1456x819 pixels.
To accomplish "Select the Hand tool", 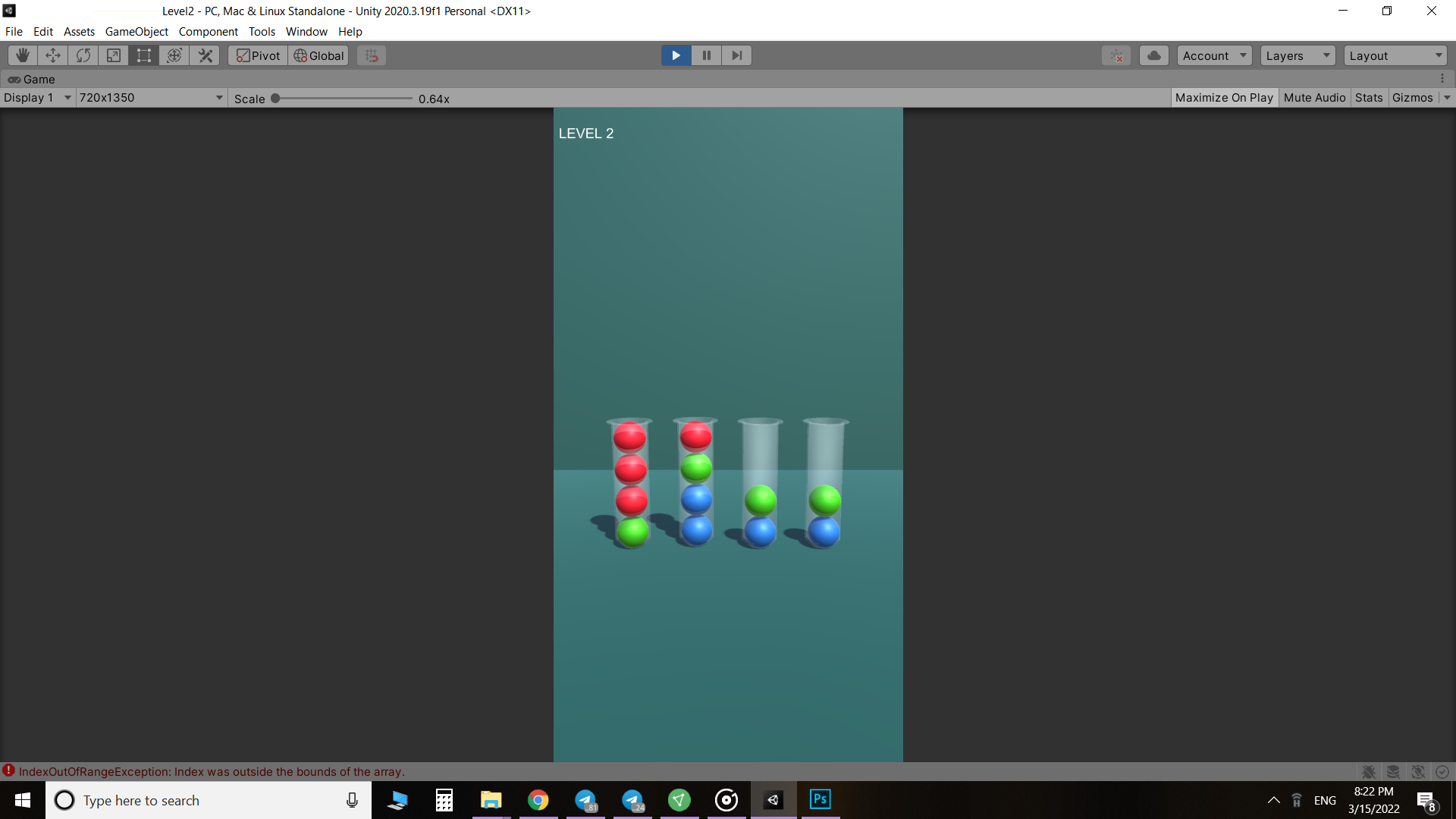I will [23, 55].
